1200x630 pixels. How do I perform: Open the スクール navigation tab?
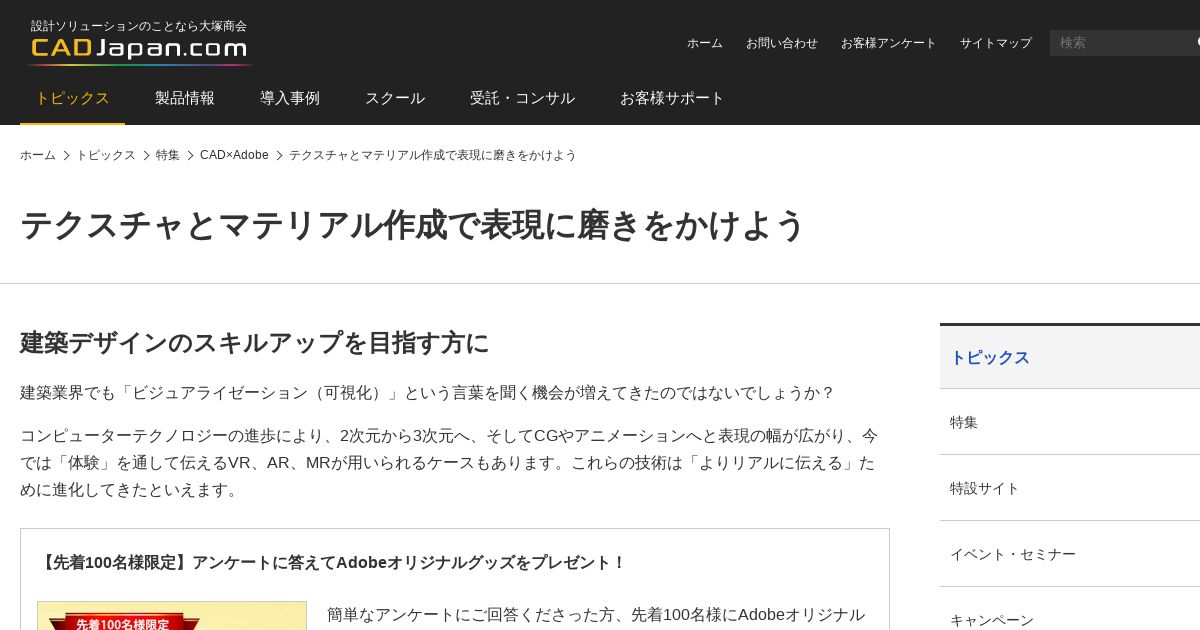coord(395,98)
